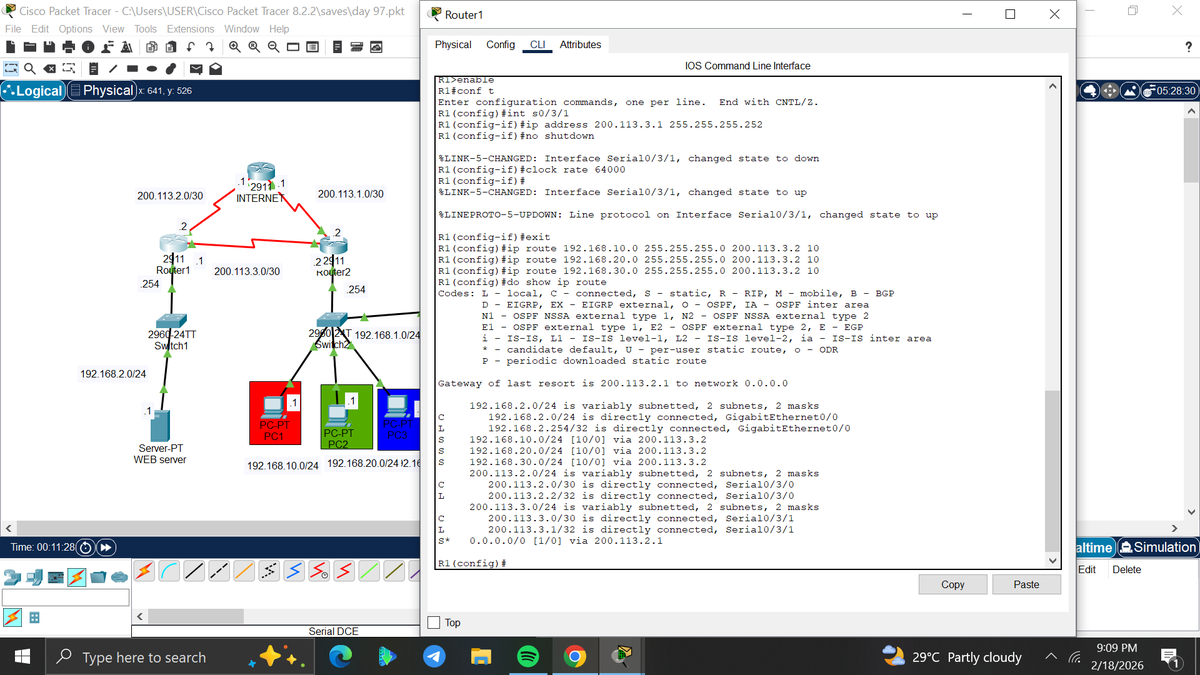Screen dimensions: 1200x675
Task: Open Spotify from the taskbar
Action: coord(527,657)
